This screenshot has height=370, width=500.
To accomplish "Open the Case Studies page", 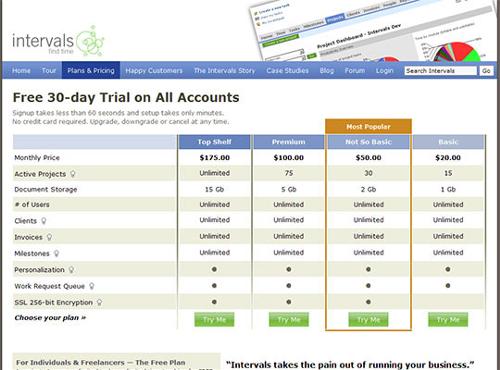I will pyautogui.click(x=287, y=71).
